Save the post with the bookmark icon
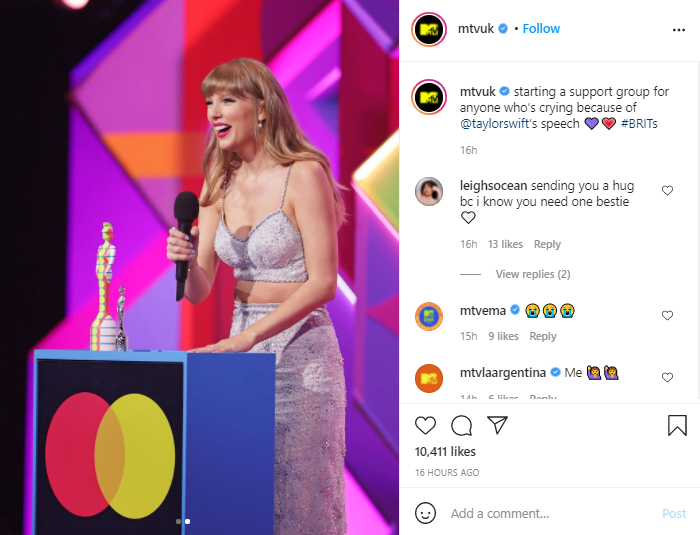 [x=677, y=425]
